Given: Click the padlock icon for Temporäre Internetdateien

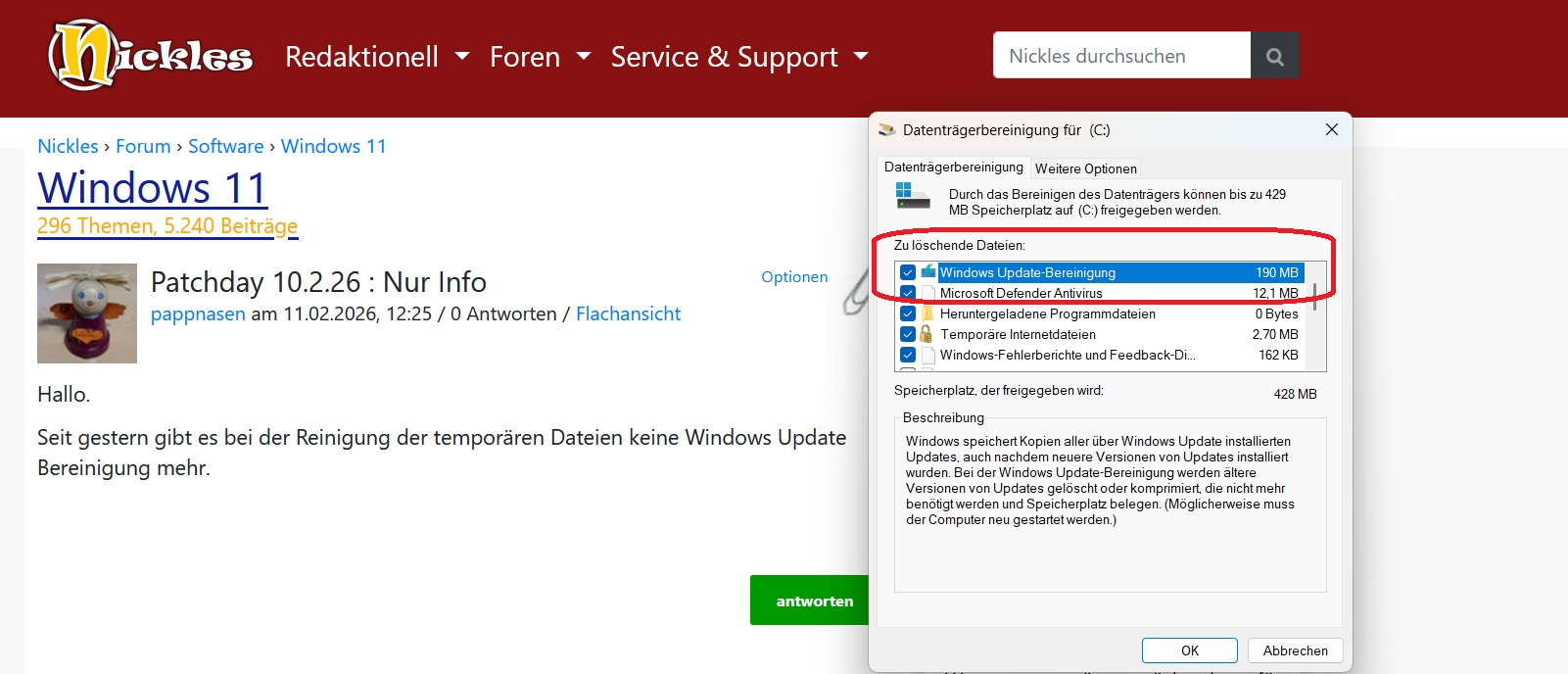Looking at the screenshot, I should [927, 334].
